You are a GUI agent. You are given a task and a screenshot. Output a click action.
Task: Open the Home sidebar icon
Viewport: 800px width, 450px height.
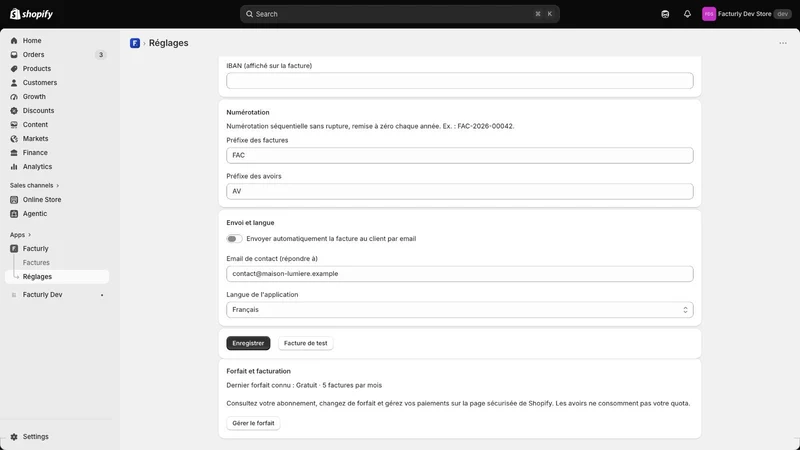coord(14,40)
